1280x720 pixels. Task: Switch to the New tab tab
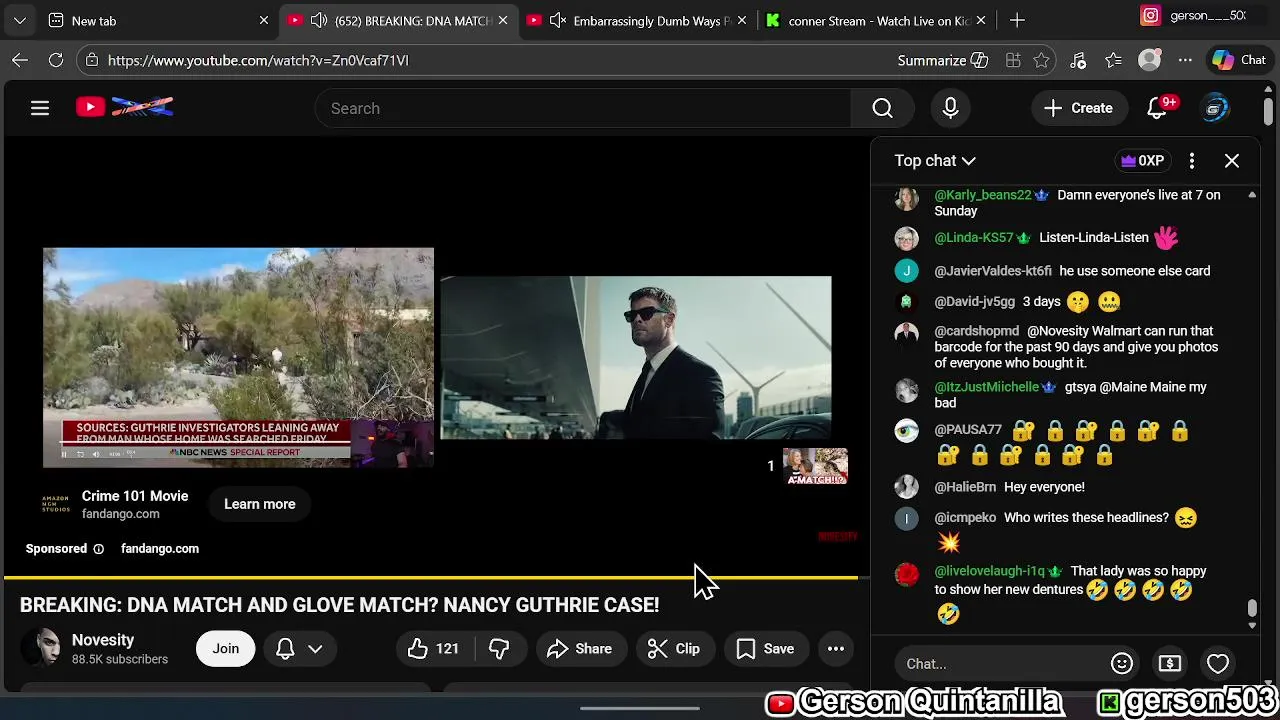[x=160, y=20]
